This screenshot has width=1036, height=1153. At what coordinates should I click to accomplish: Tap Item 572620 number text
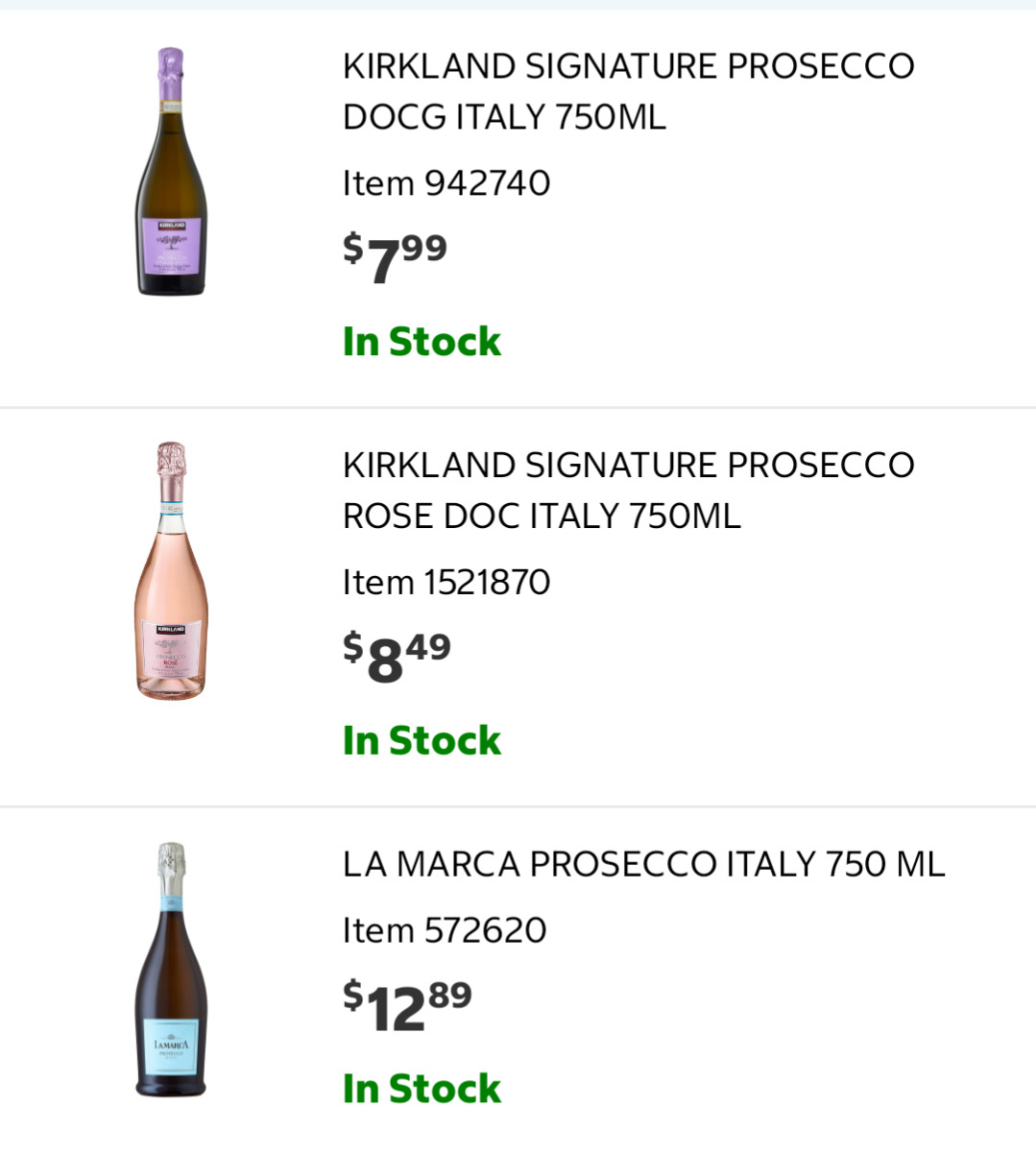click(x=445, y=930)
